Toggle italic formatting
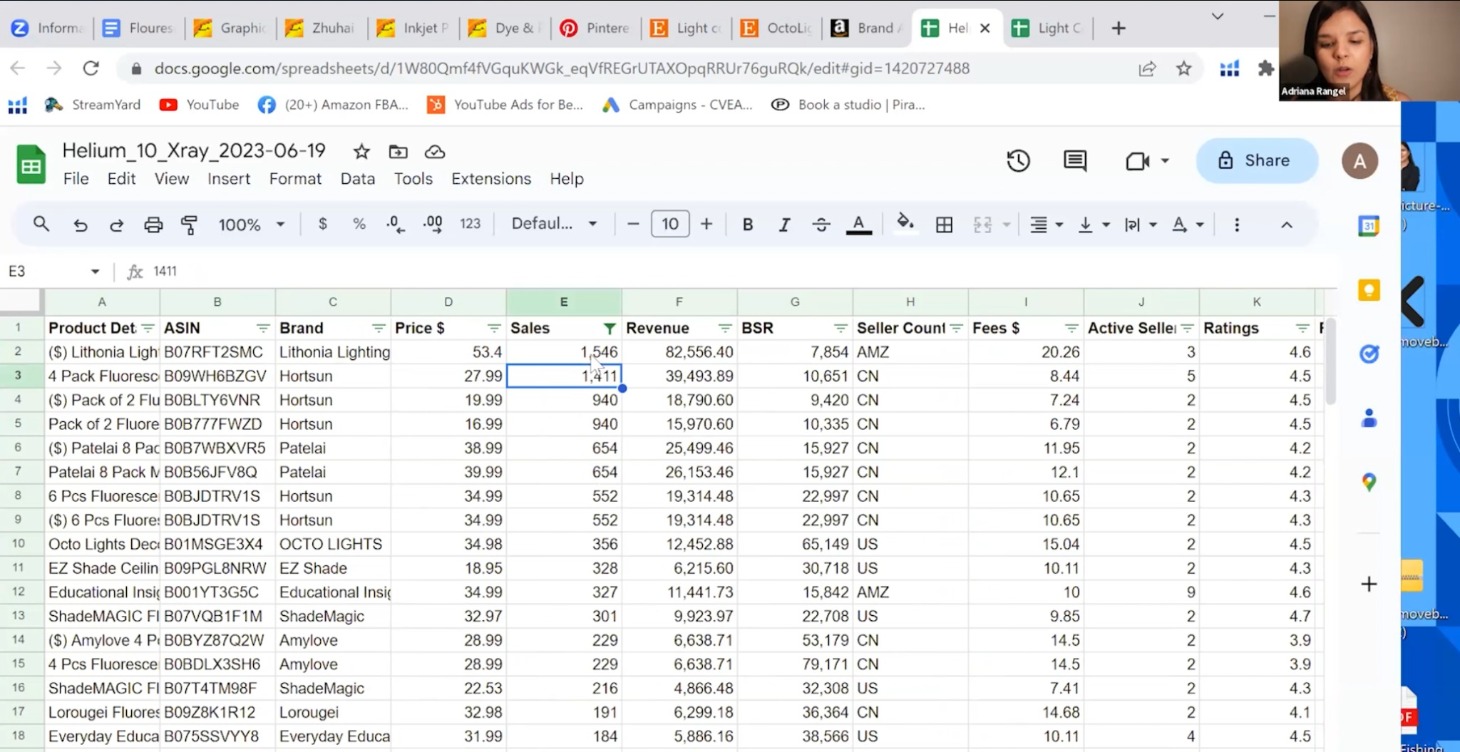This screenshot has width=1460, height=752. pos(784,225)
